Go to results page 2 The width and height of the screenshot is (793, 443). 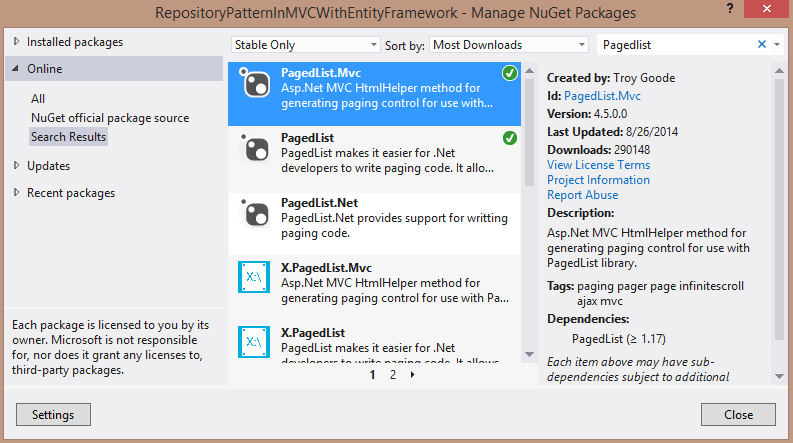coord(392,375)
